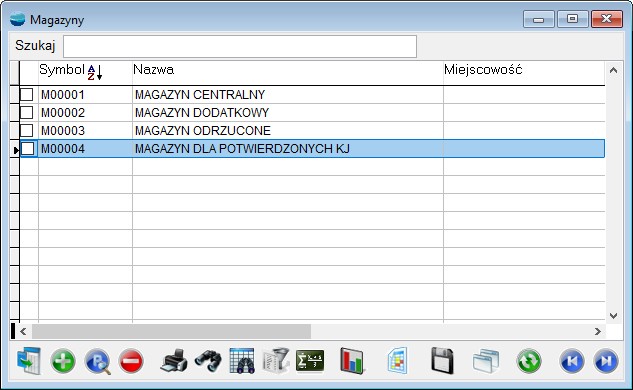Tick the checkbox for M00004
Screen dimensions: 633x390
[27, 149]
